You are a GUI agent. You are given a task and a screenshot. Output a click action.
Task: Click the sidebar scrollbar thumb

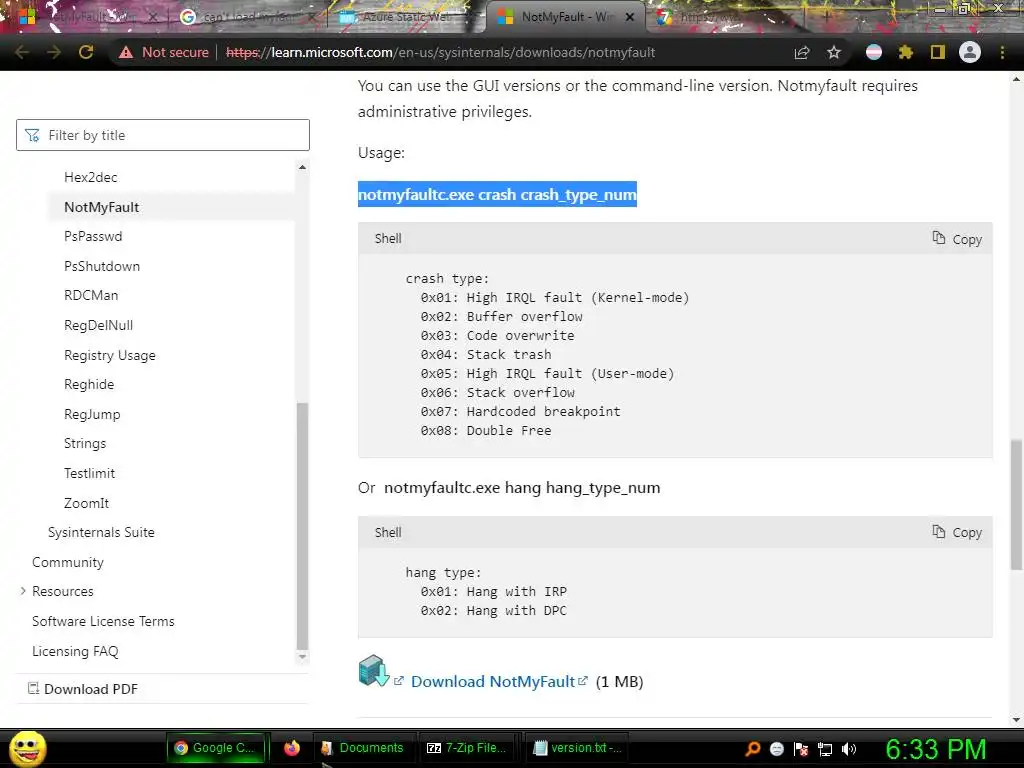(x=302, y=526)
